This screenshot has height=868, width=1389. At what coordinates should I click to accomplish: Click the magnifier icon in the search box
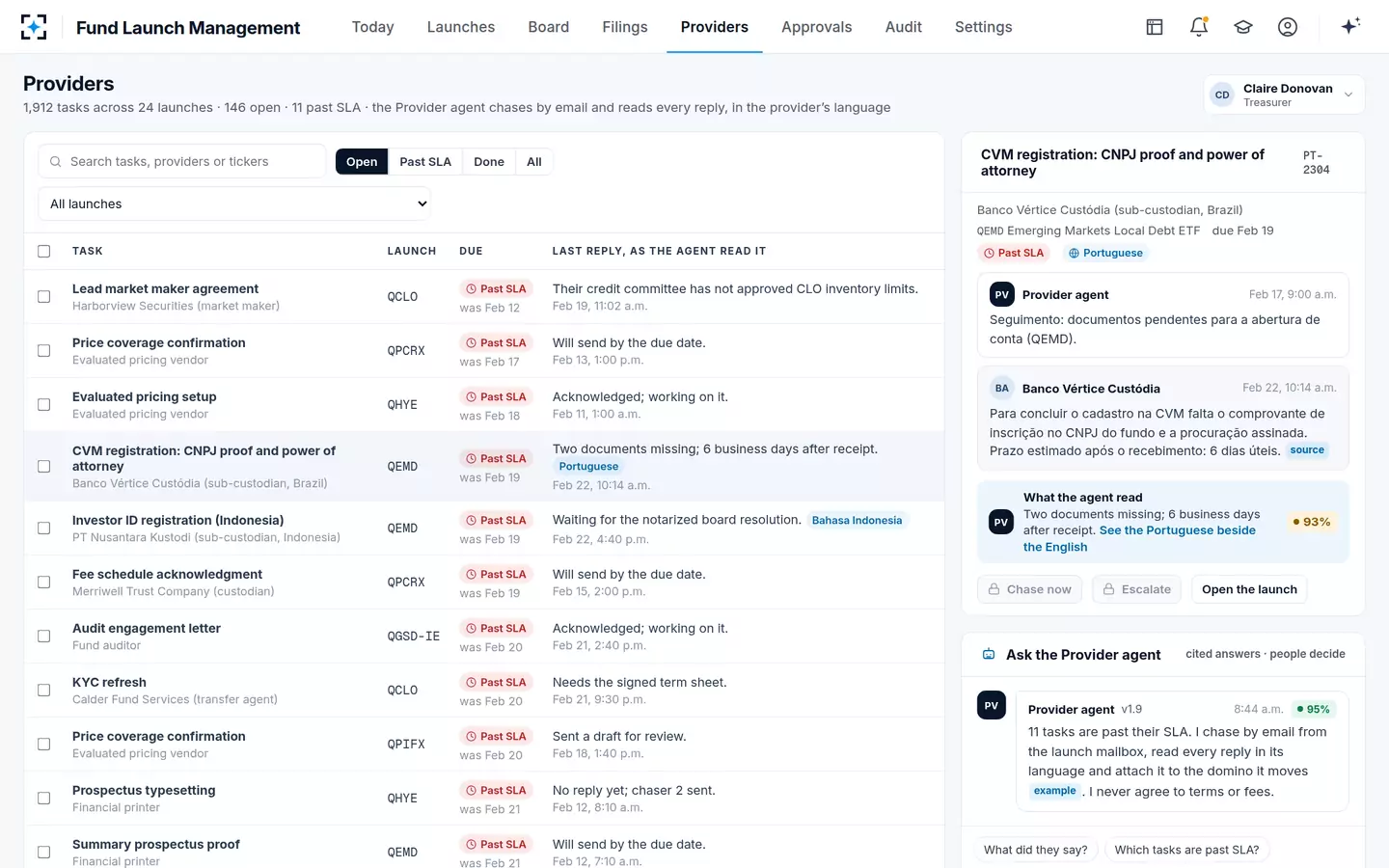[x=56, y=162]
